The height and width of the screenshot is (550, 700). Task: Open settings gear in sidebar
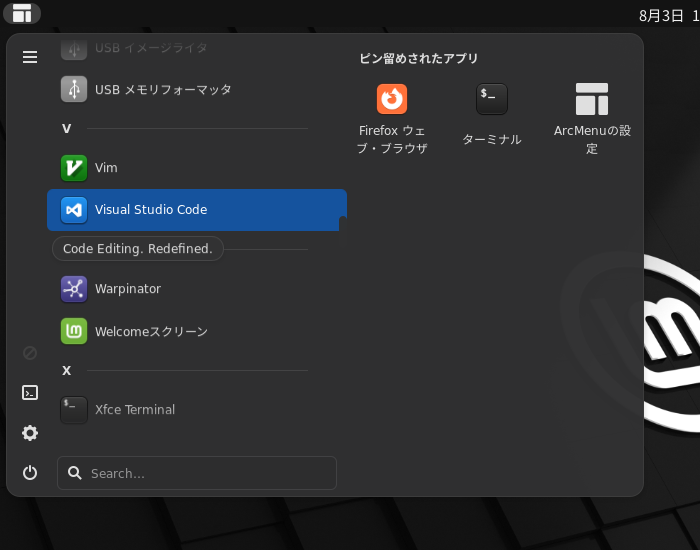pos(30,433)
